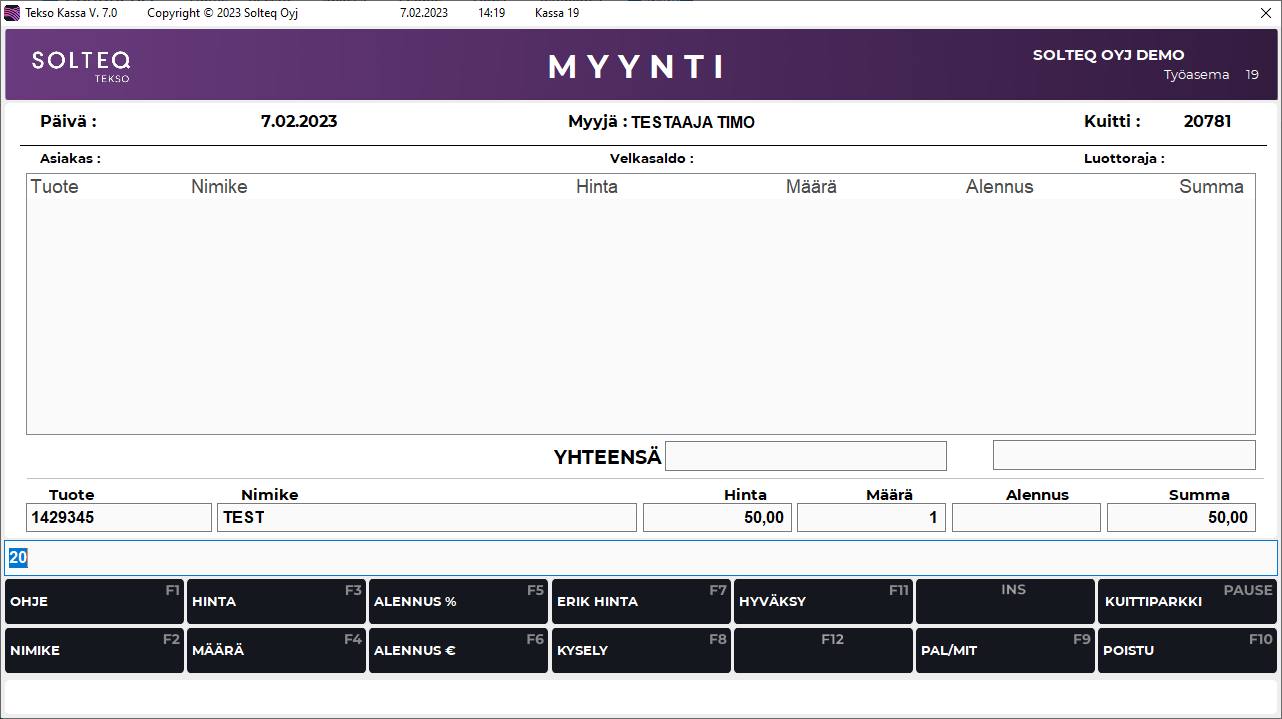
Task: Open the KYSELY F8 query button
Action: pyautogui.click(x=640, y=650)
